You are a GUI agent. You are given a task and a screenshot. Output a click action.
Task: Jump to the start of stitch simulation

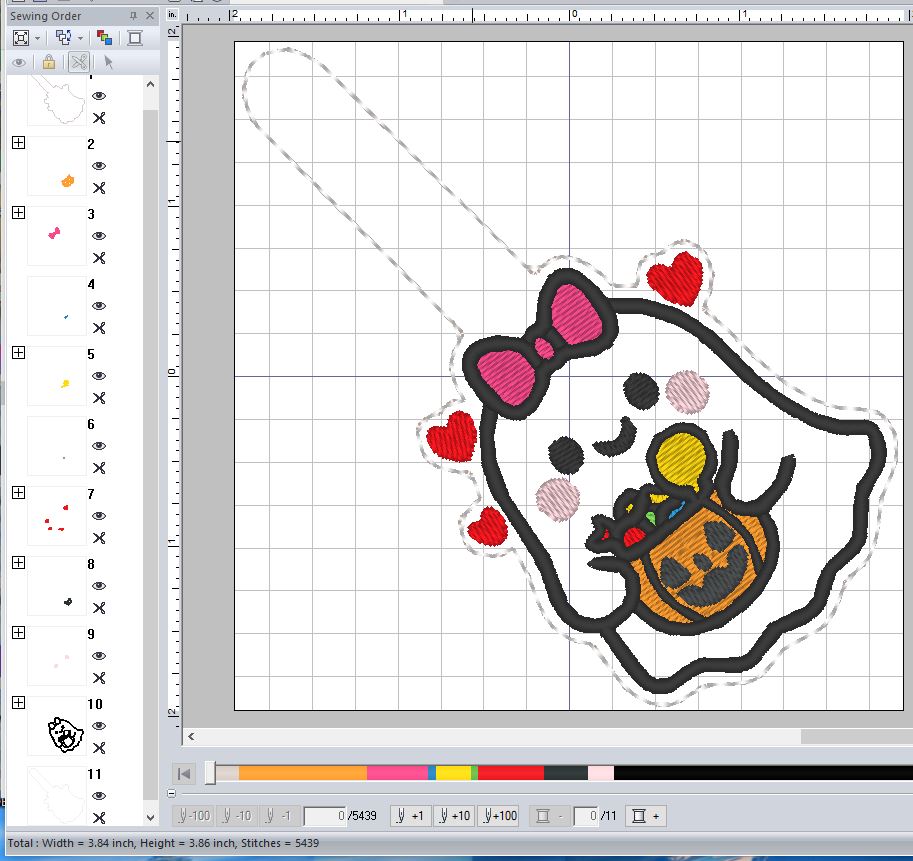(184, 774)
